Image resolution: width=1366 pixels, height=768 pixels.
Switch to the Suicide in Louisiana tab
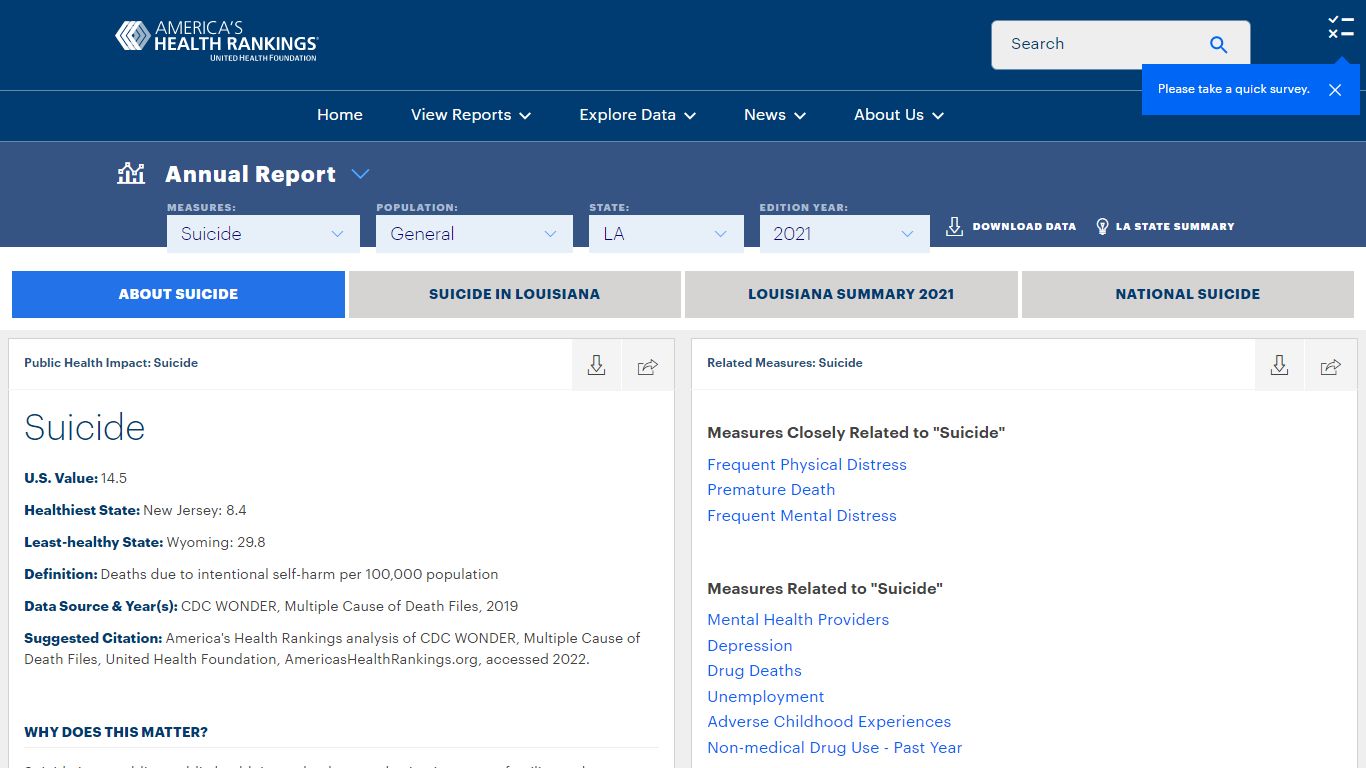tap(514, 294)
